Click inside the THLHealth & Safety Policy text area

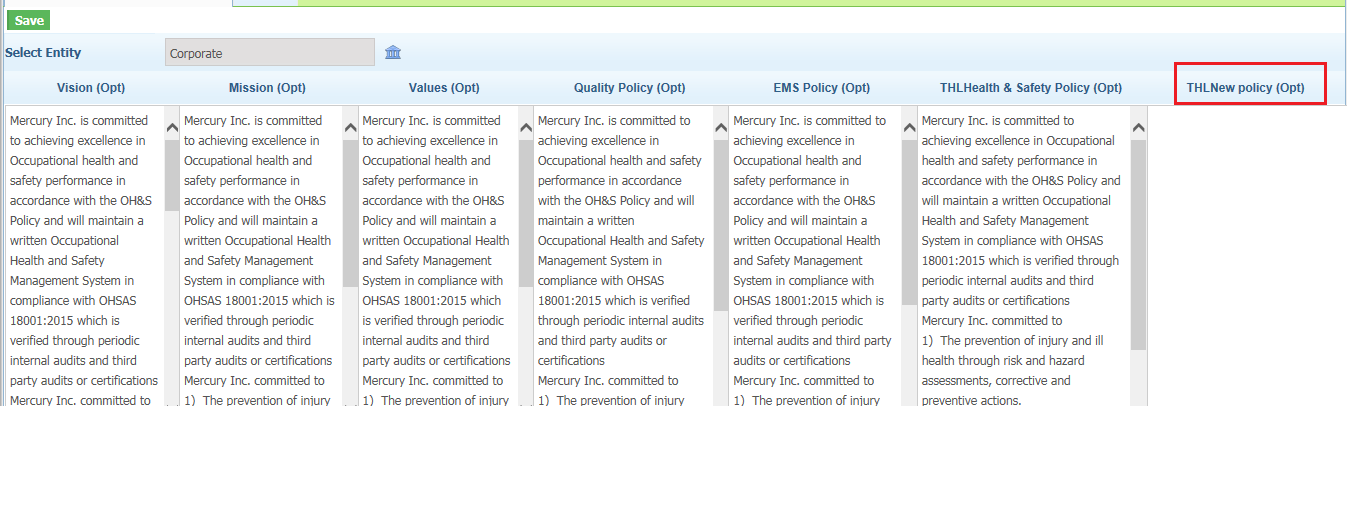pos(1024,256)
